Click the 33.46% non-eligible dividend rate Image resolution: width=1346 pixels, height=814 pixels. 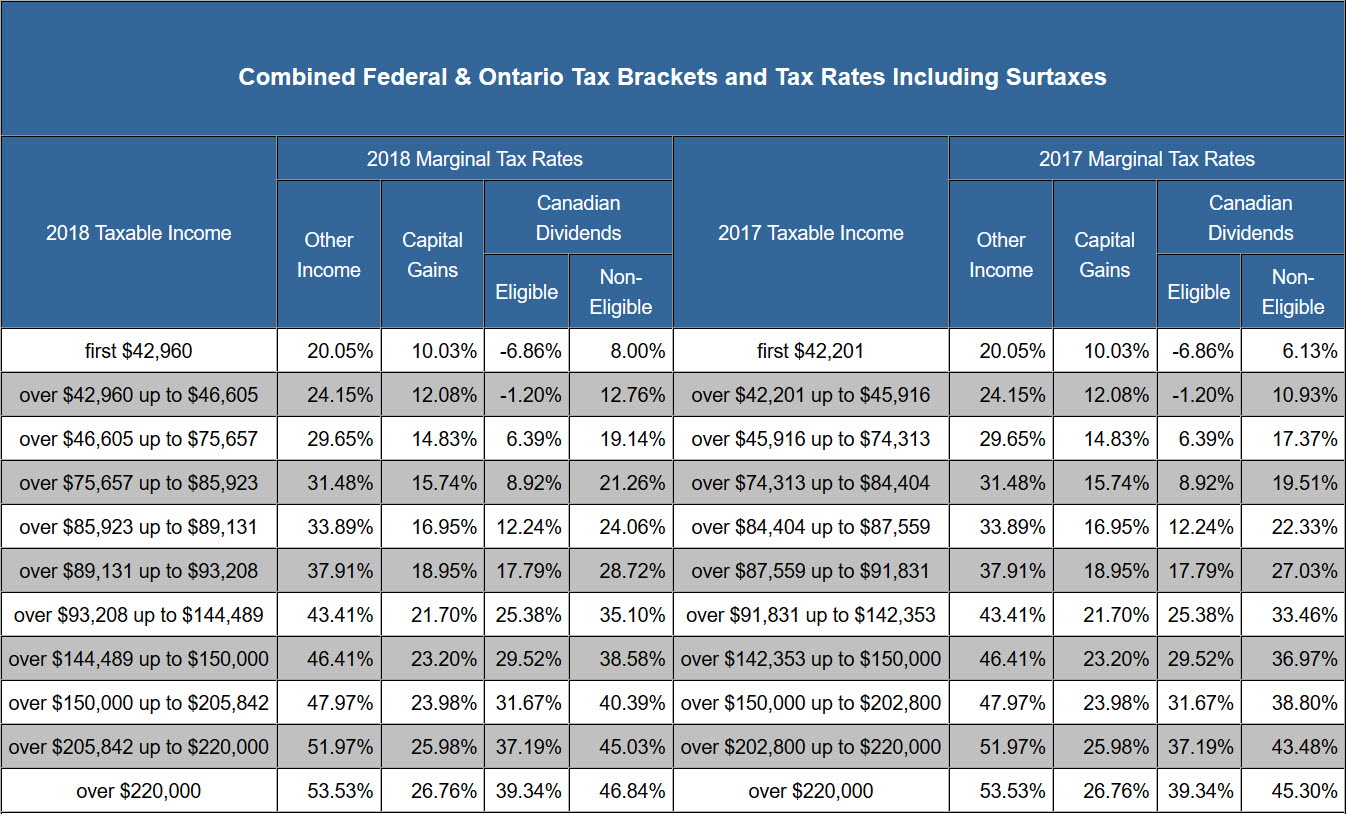click(1293, 614)
